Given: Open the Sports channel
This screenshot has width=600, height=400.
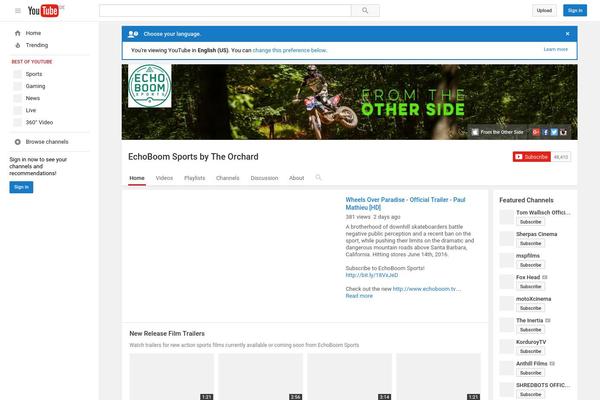Looking at the screenshot, I should click(34, 74).
